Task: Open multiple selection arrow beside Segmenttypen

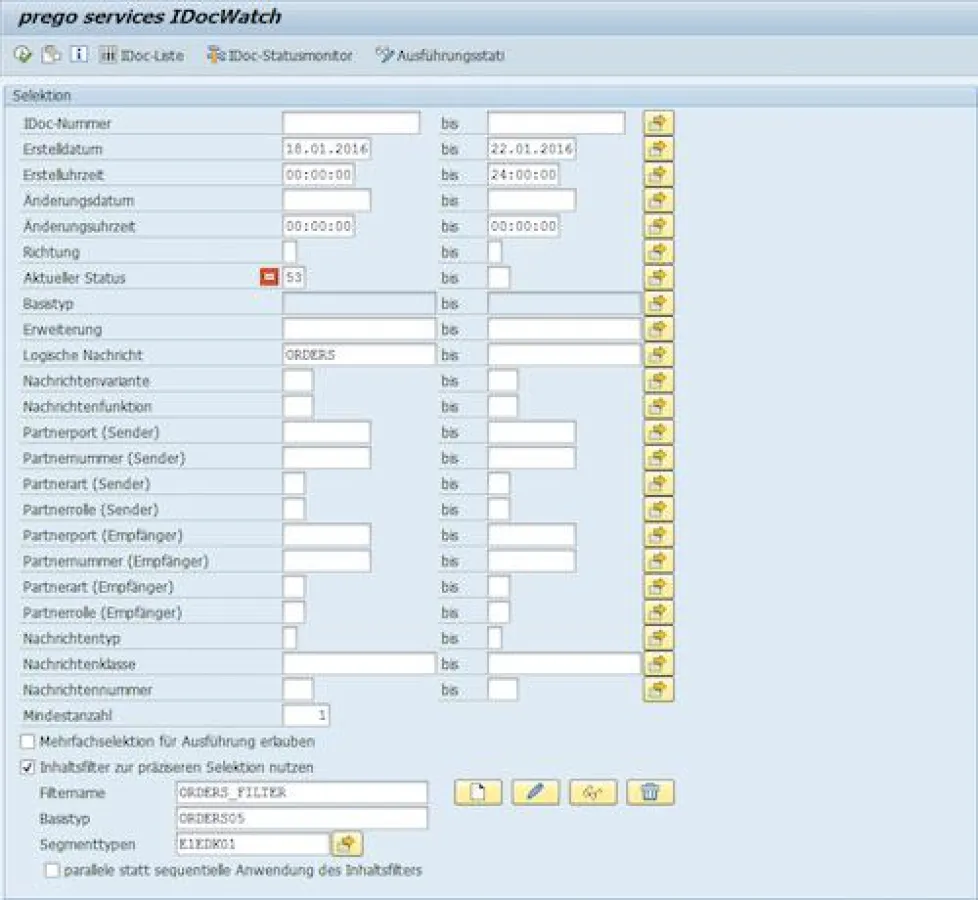Action: pyautogui.click(x=347, y=845)
